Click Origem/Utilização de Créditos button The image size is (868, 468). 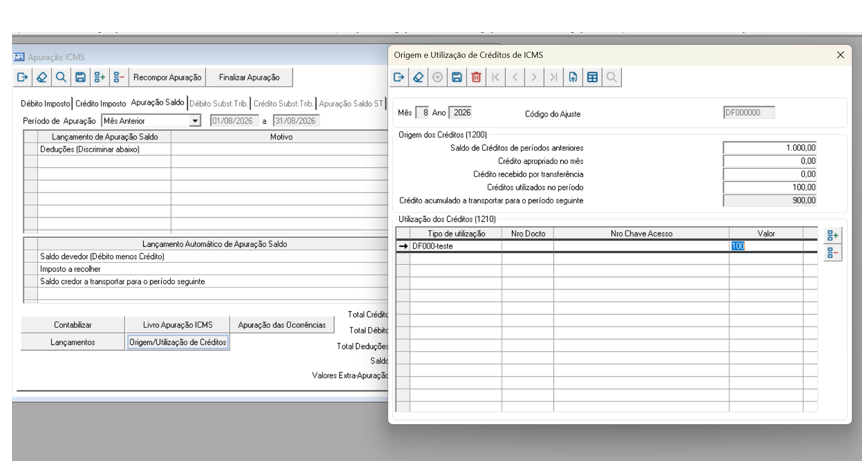178,342
